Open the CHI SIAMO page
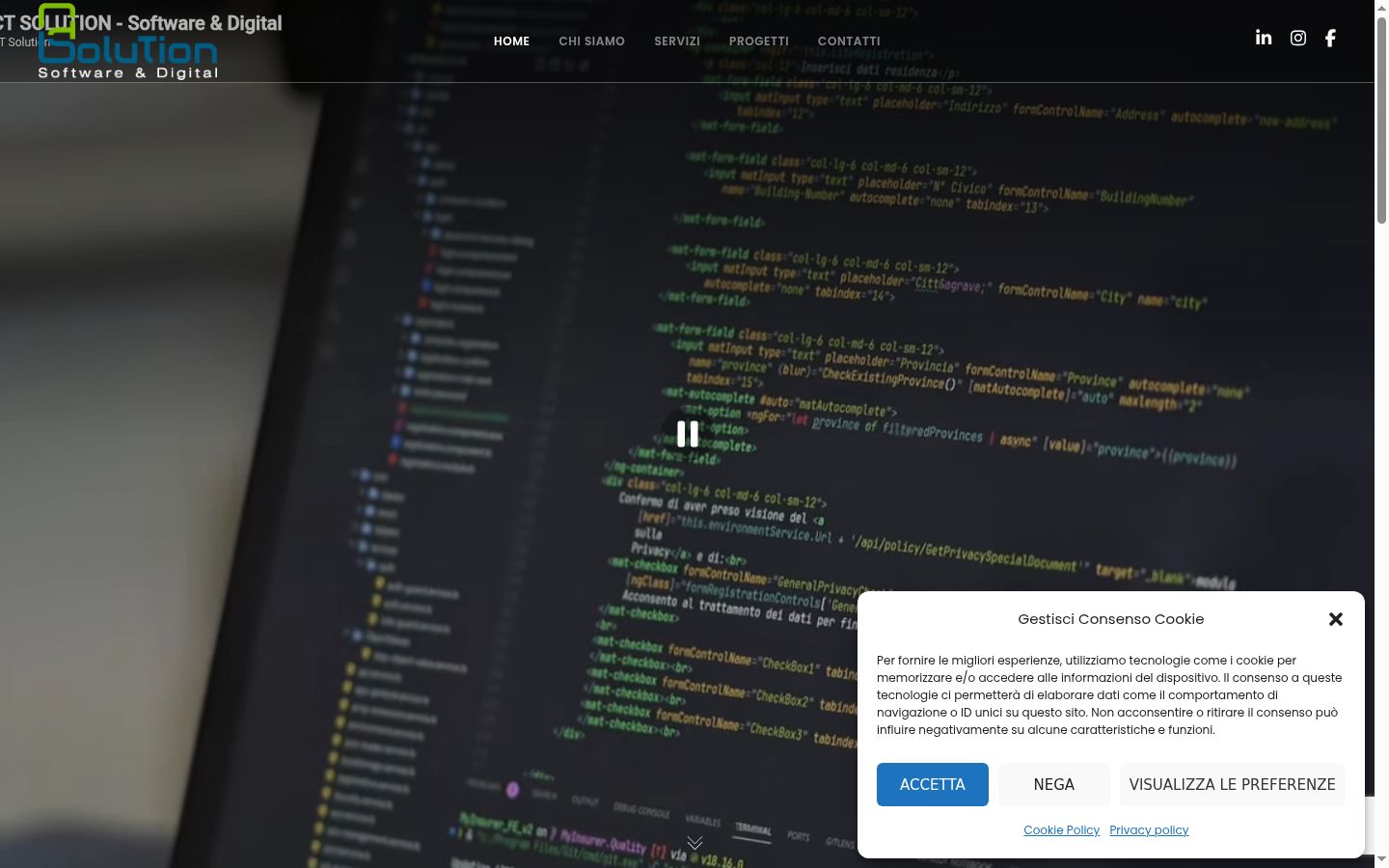1389x868 pixels. point(591,41)
